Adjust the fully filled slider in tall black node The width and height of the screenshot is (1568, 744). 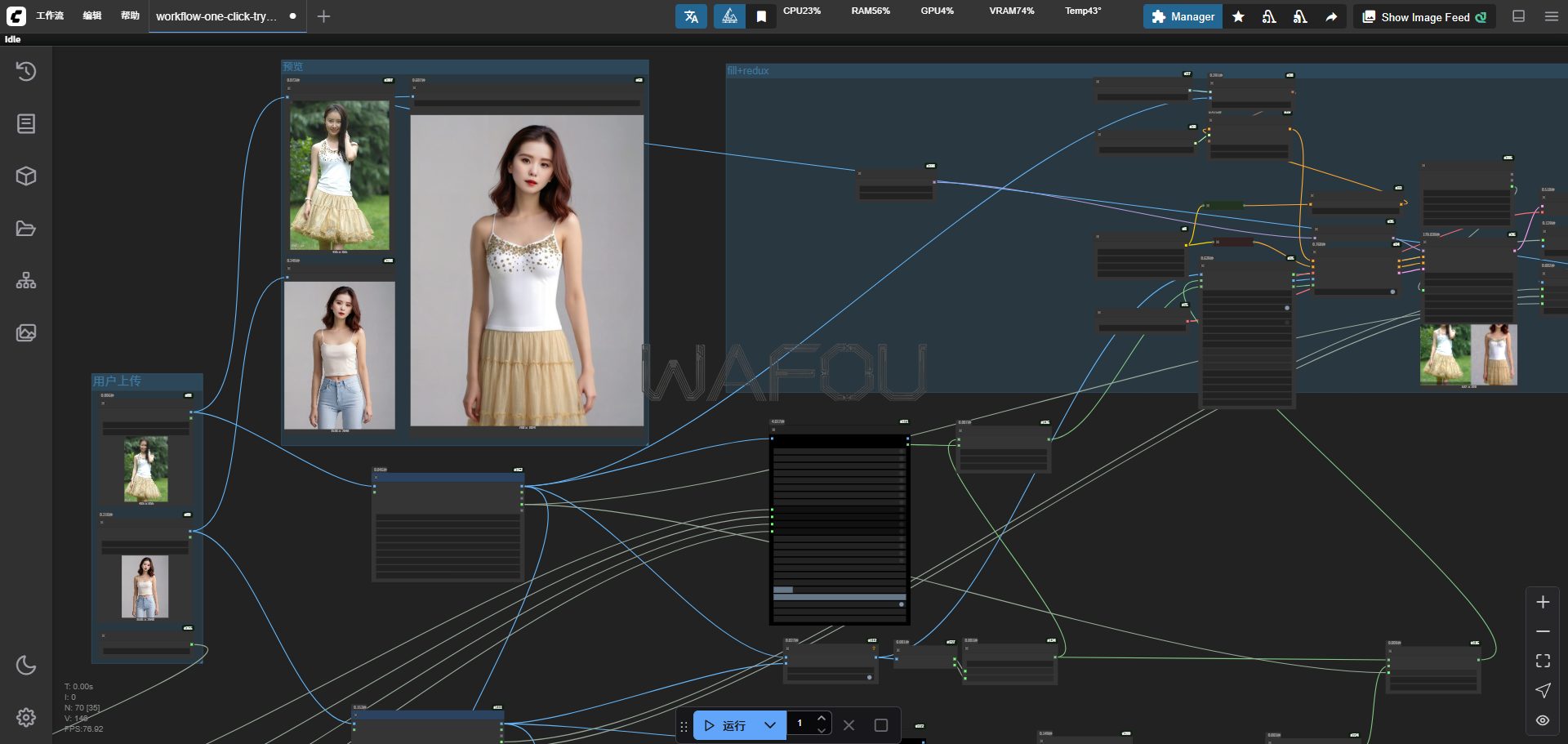[840, 597]
